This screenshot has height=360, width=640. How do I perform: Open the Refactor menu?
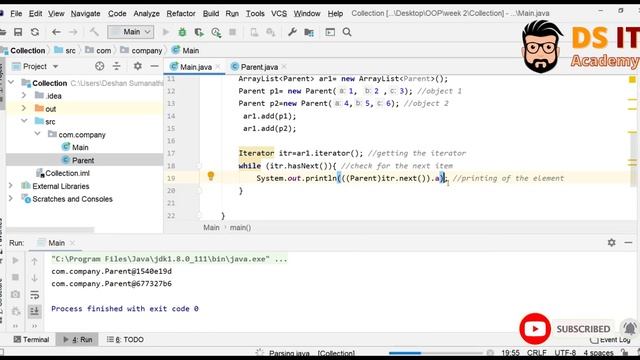click(x=181, y=13)
